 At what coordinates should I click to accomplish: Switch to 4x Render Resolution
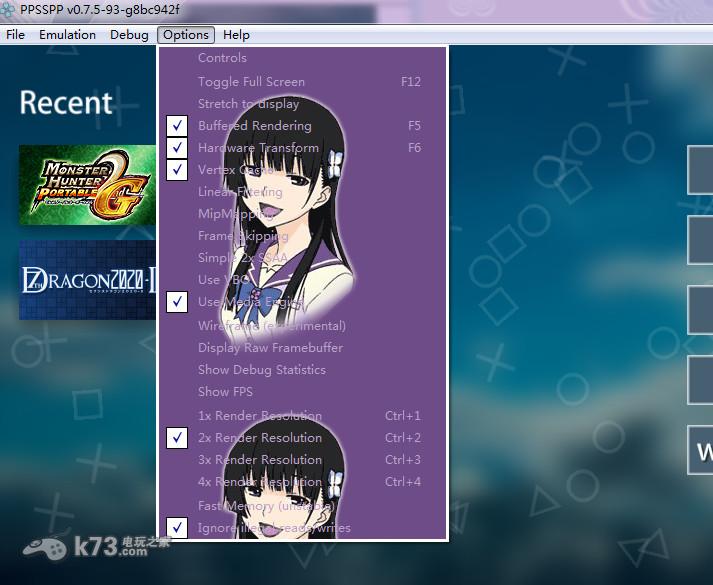tap(260, 482)
